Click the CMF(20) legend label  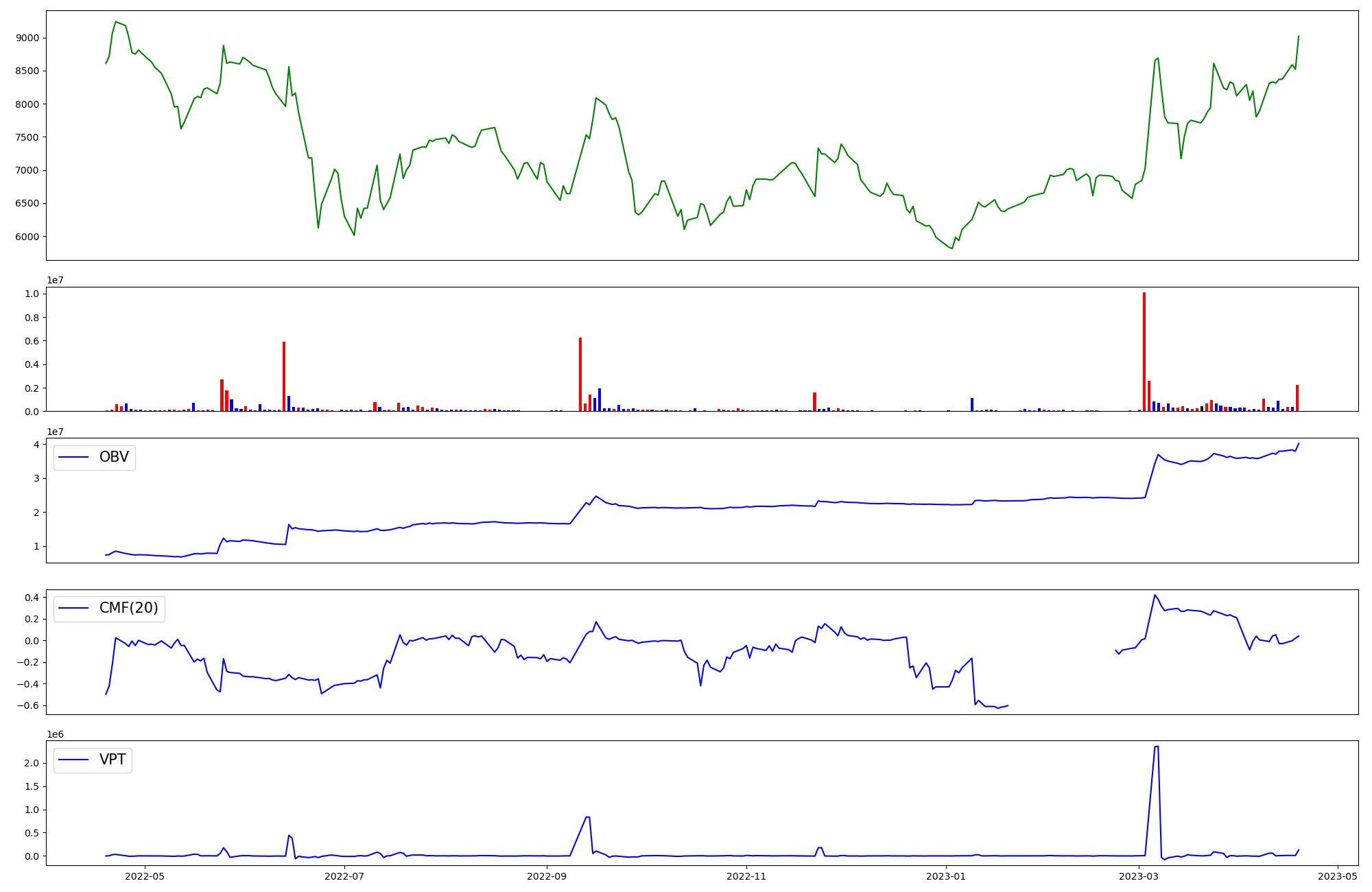pyautogui.click(x=128, y=609)
